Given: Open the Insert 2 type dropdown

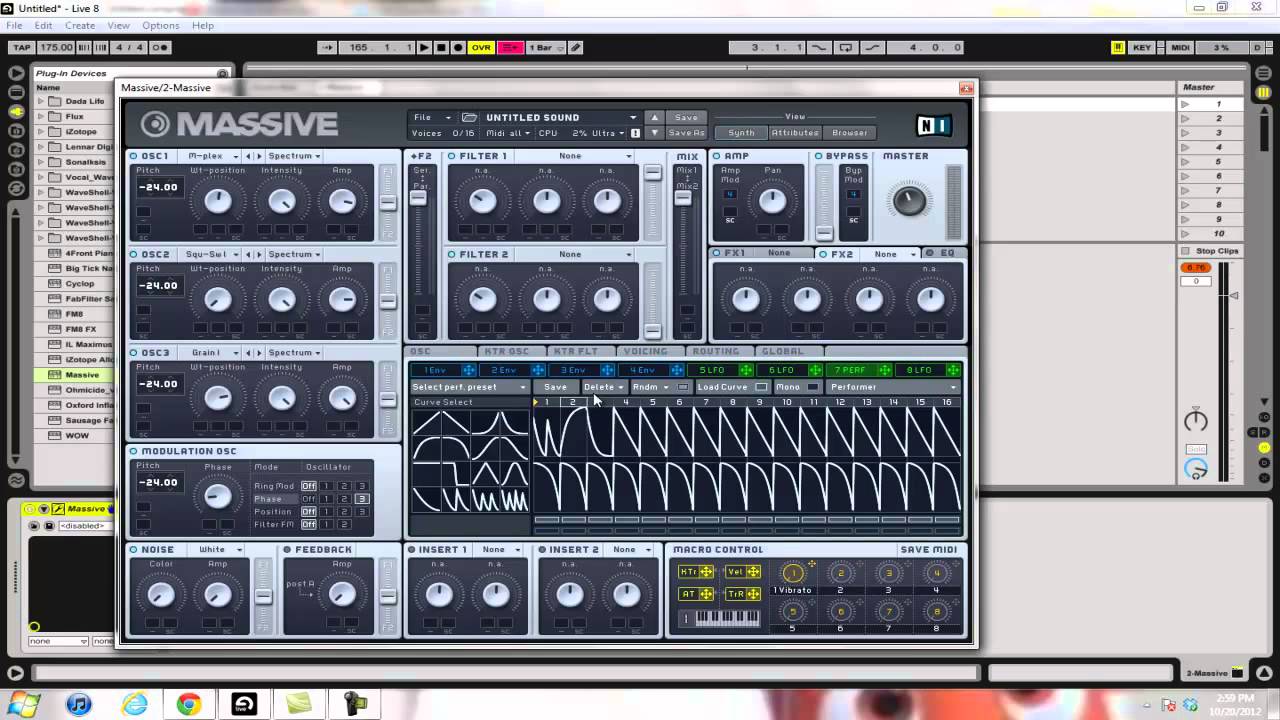Looking at the screenshot, I should [630, 549].
